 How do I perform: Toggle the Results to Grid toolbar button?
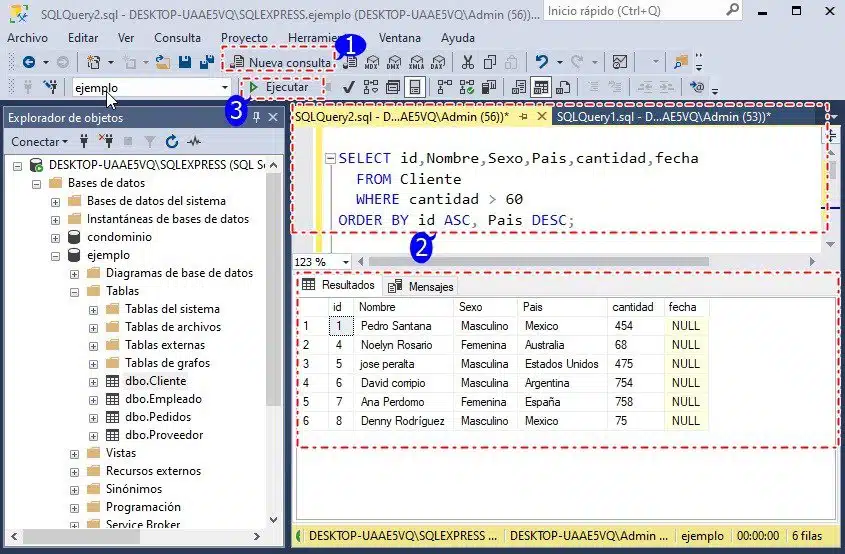[x=540, y=87]
